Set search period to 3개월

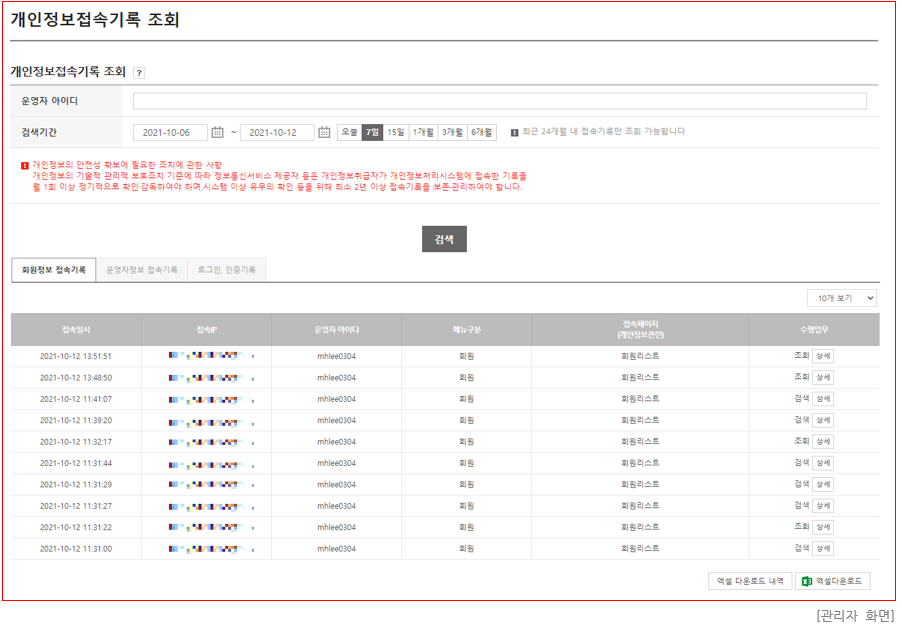(453, 133)
